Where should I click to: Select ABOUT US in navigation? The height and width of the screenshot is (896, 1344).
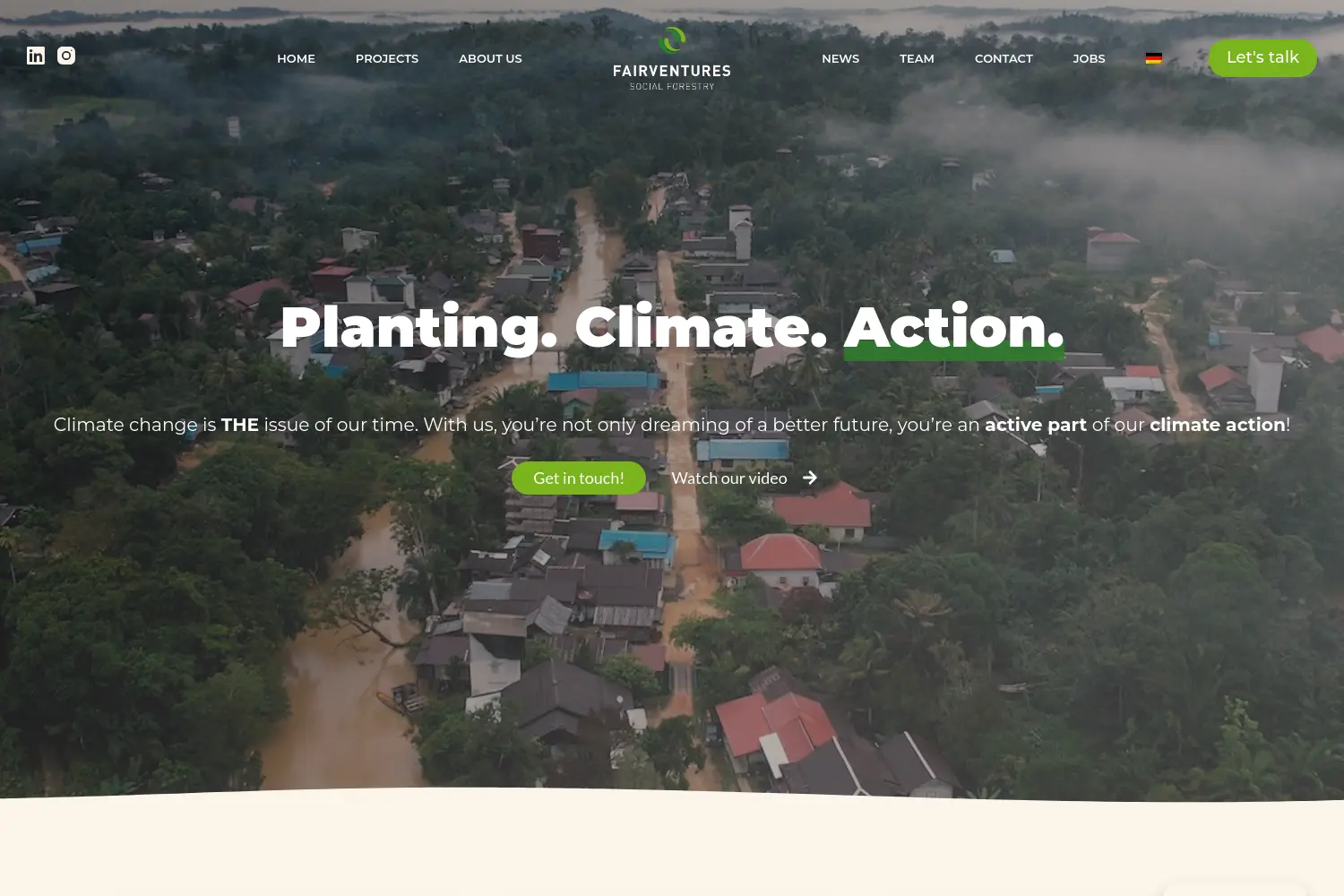click(490, 58)
